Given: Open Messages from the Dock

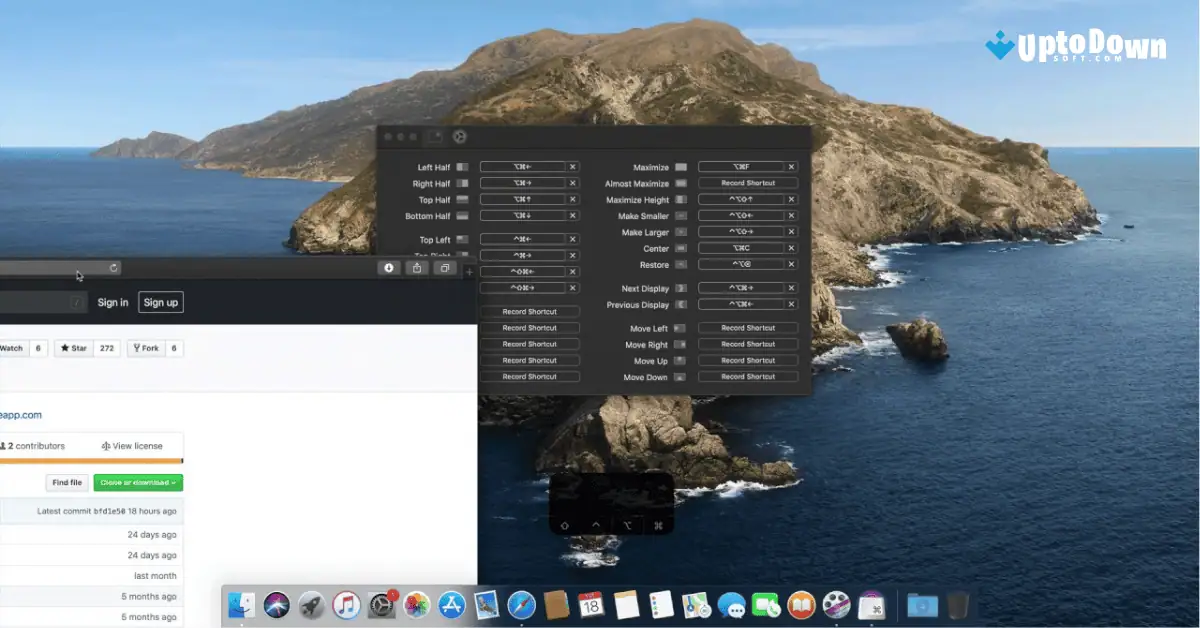Looking at the screenshot, I should pyautogui.click(x=730, y=605).
